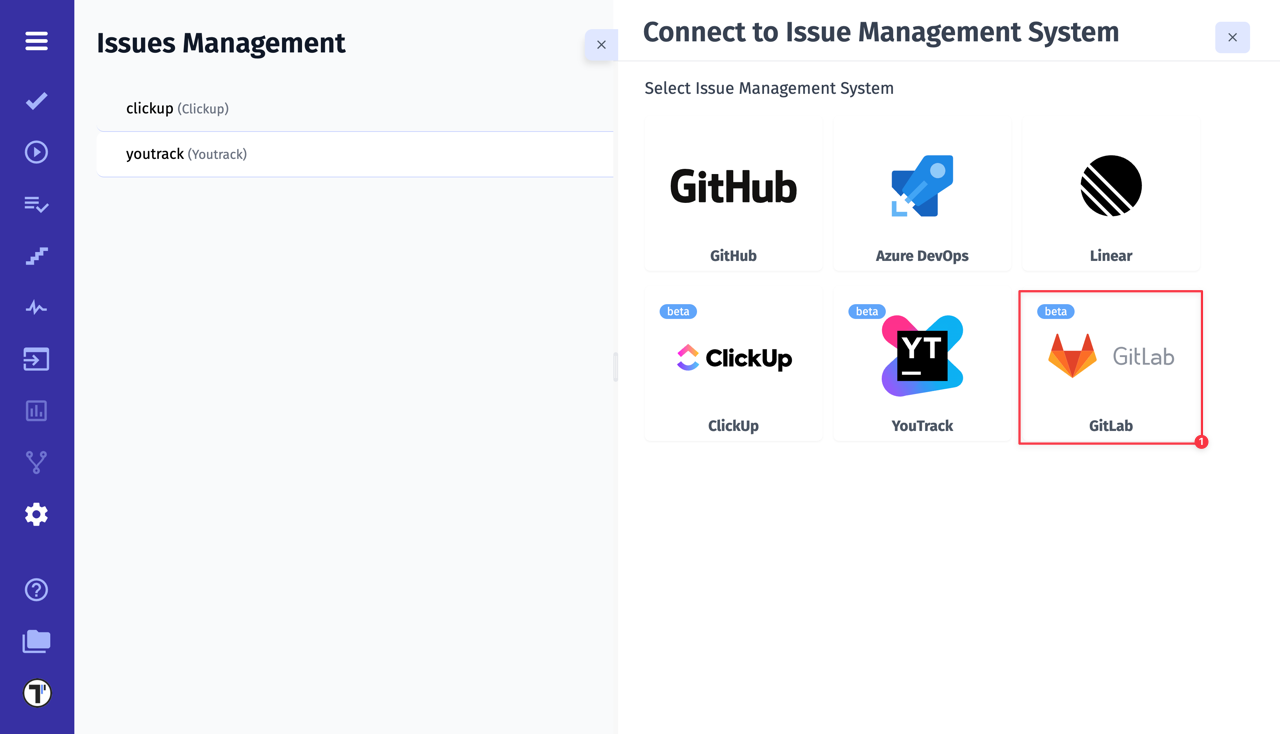
Task: Open the Runs play icon in sidebar
Action: click(36, 152)
